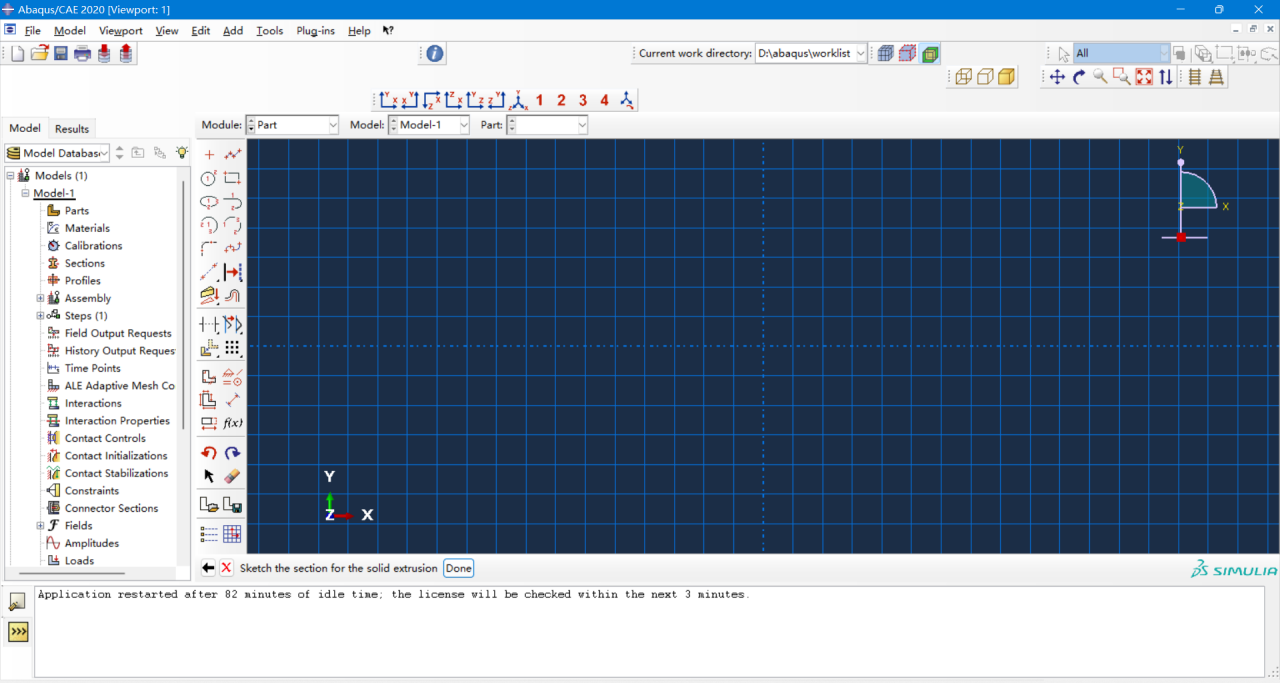Auto-fit the view
1280x684 pixels.
[1144, 77]
